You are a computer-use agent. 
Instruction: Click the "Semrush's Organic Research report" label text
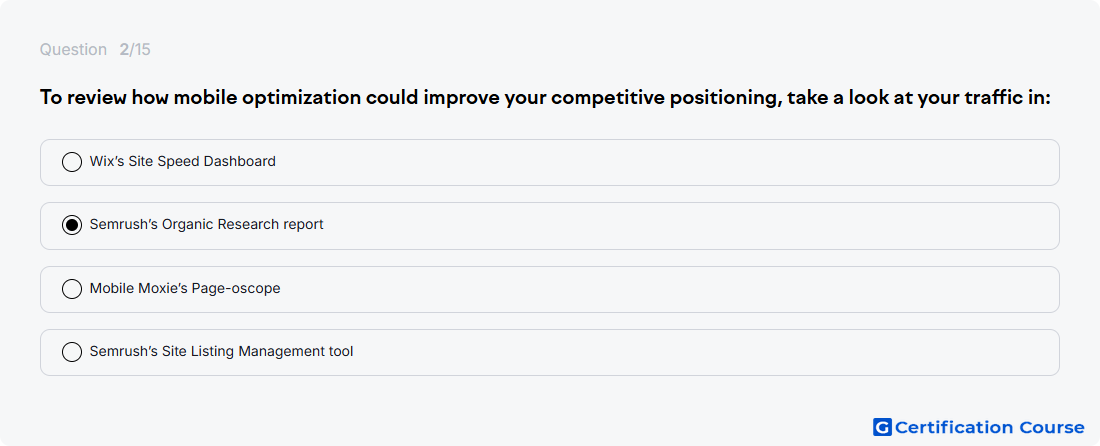206,224
